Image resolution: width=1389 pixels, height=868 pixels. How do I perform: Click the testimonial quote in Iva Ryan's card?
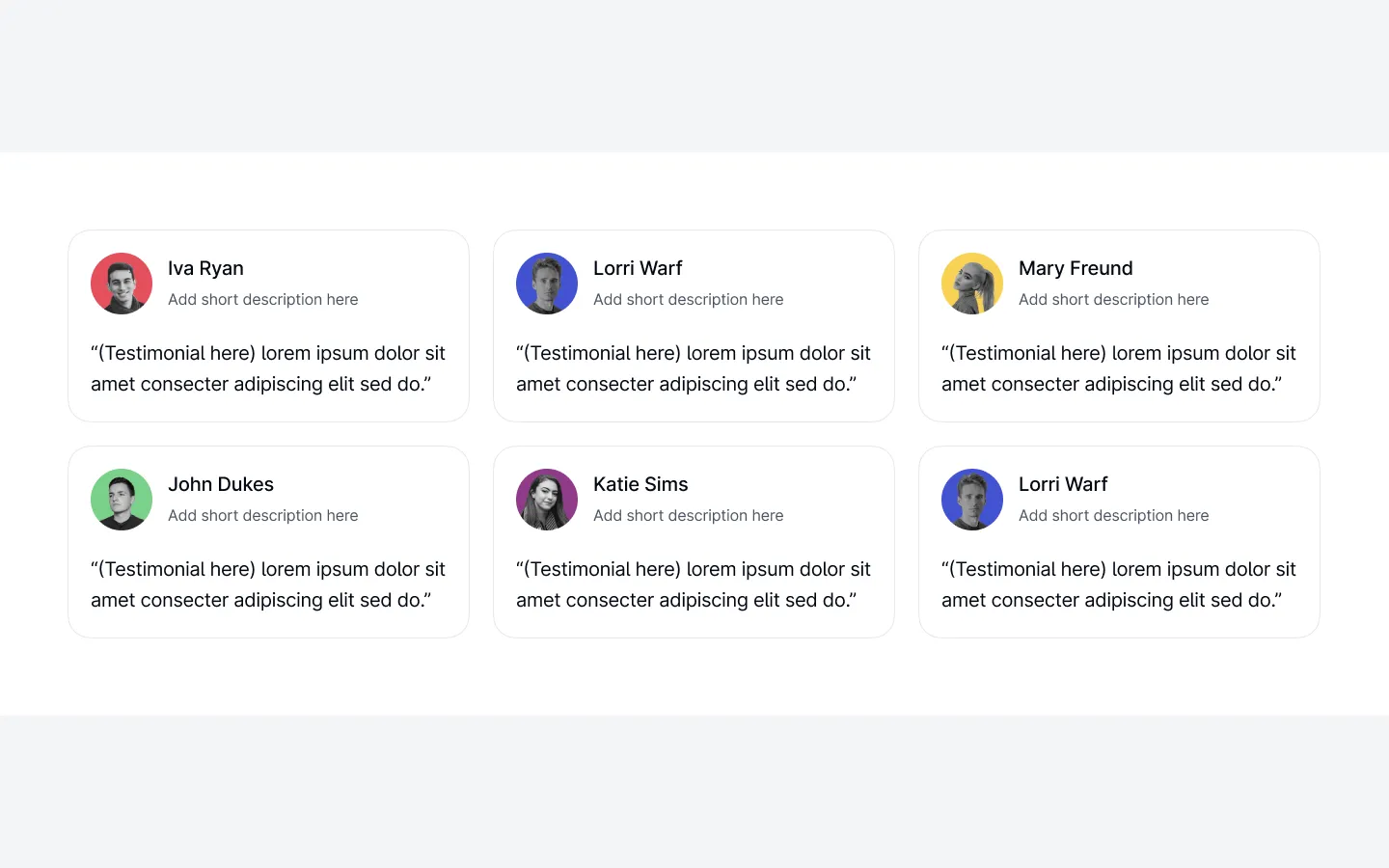(268, 368)
